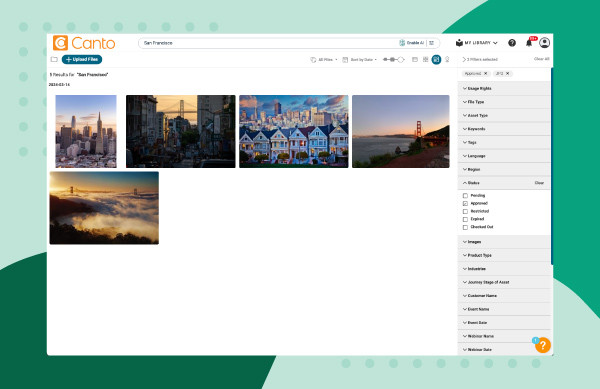Image resolution: width=600 pixels, height=389 pixels.
Task: Adjust the thumbnail size slider
Action: (x=393, y=59)
